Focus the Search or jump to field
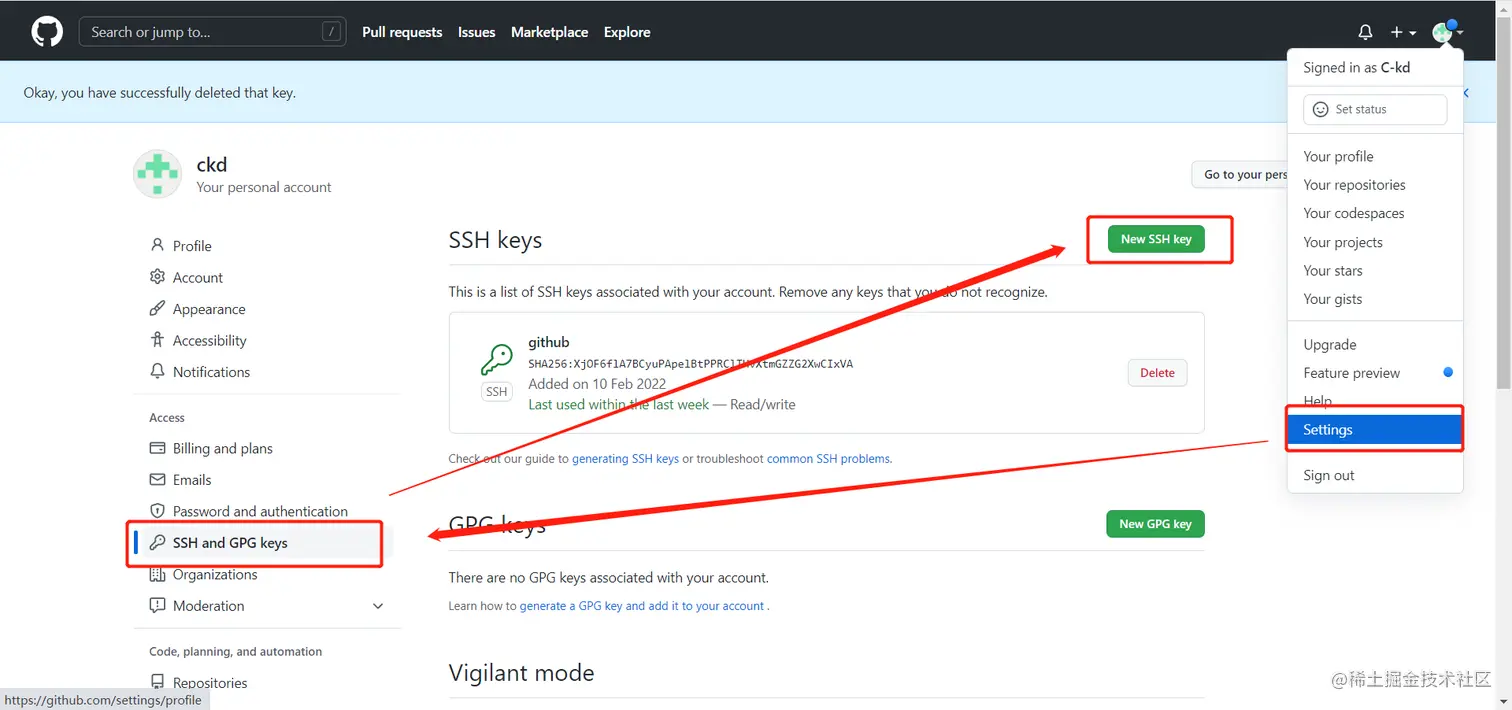 (x=213, y=32)
